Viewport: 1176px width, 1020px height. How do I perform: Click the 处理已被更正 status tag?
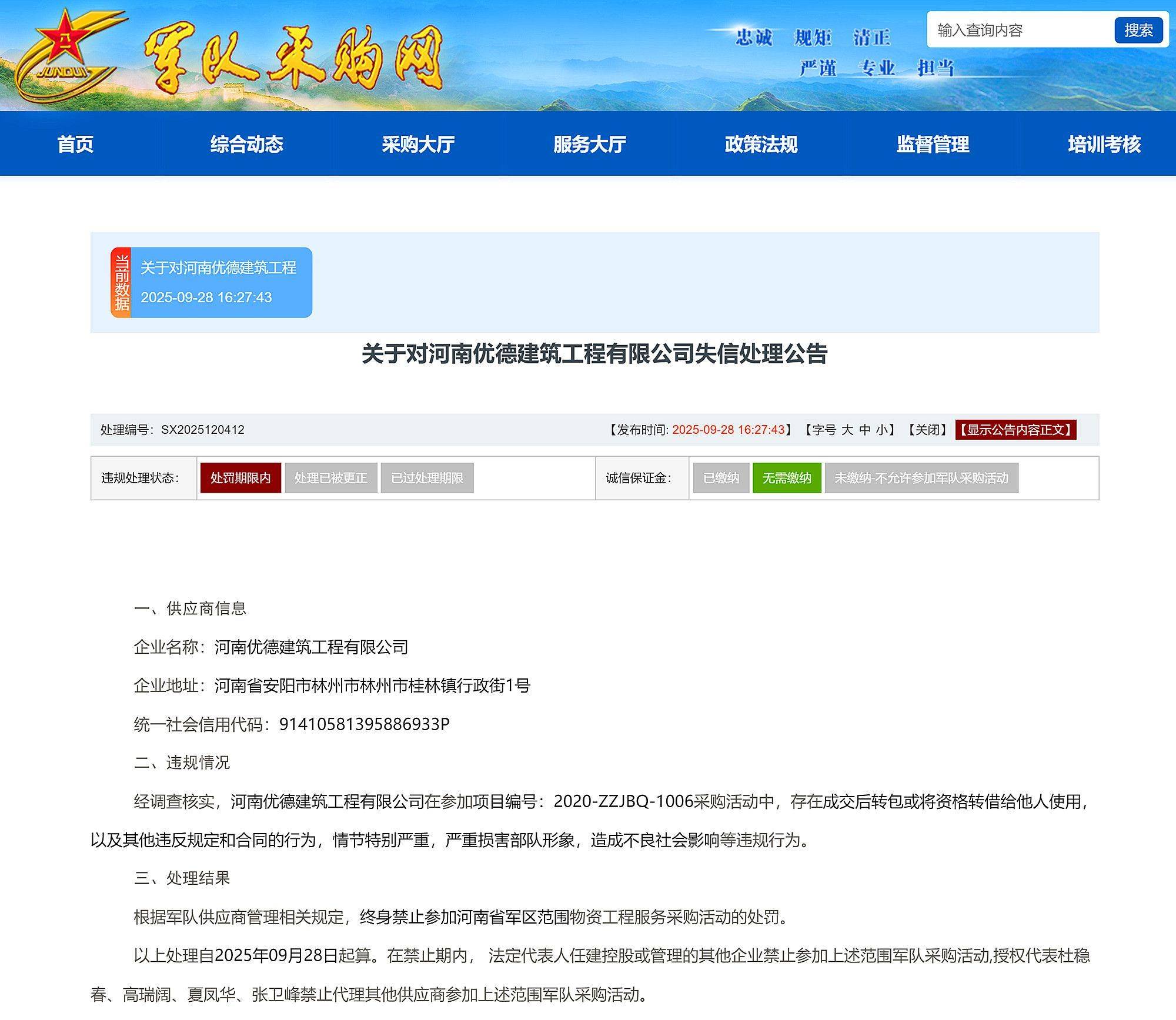coord(330,478)
